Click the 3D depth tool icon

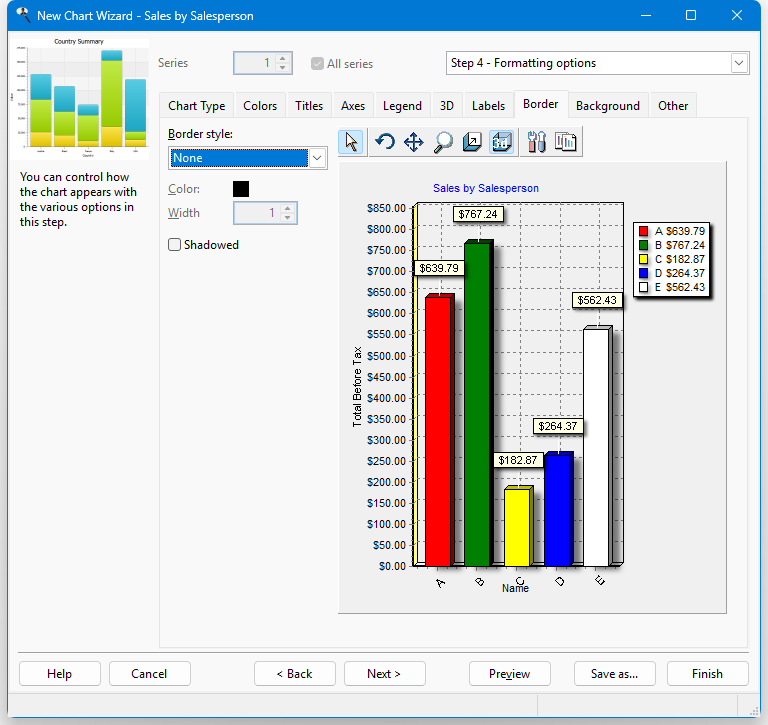tap(473, 142)
